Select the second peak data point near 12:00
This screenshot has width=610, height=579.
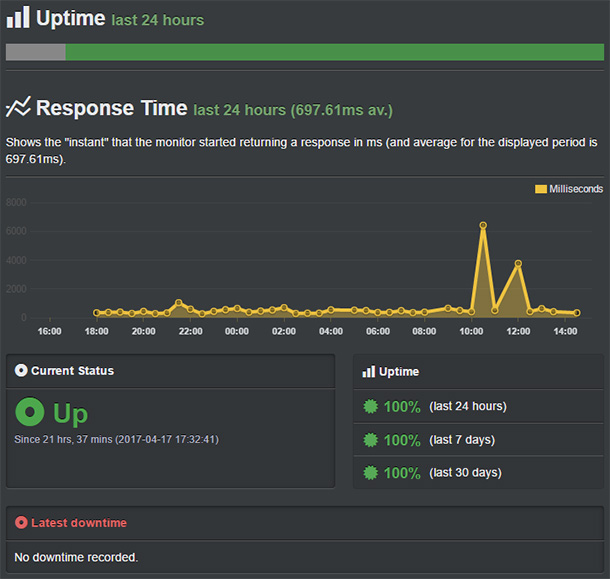[x=518, y=264]
